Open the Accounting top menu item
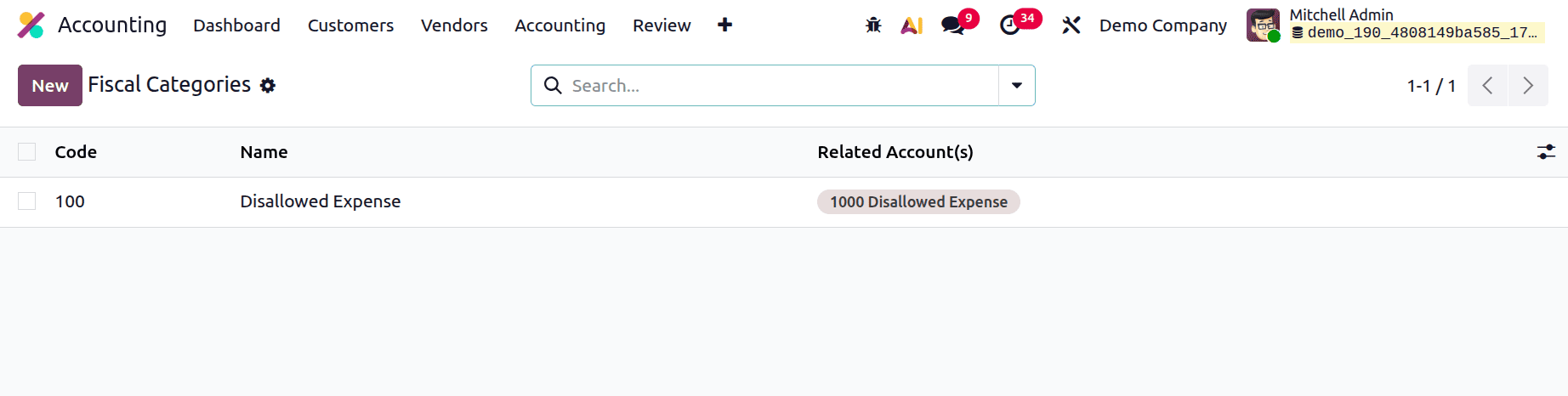 click(560, 25)
